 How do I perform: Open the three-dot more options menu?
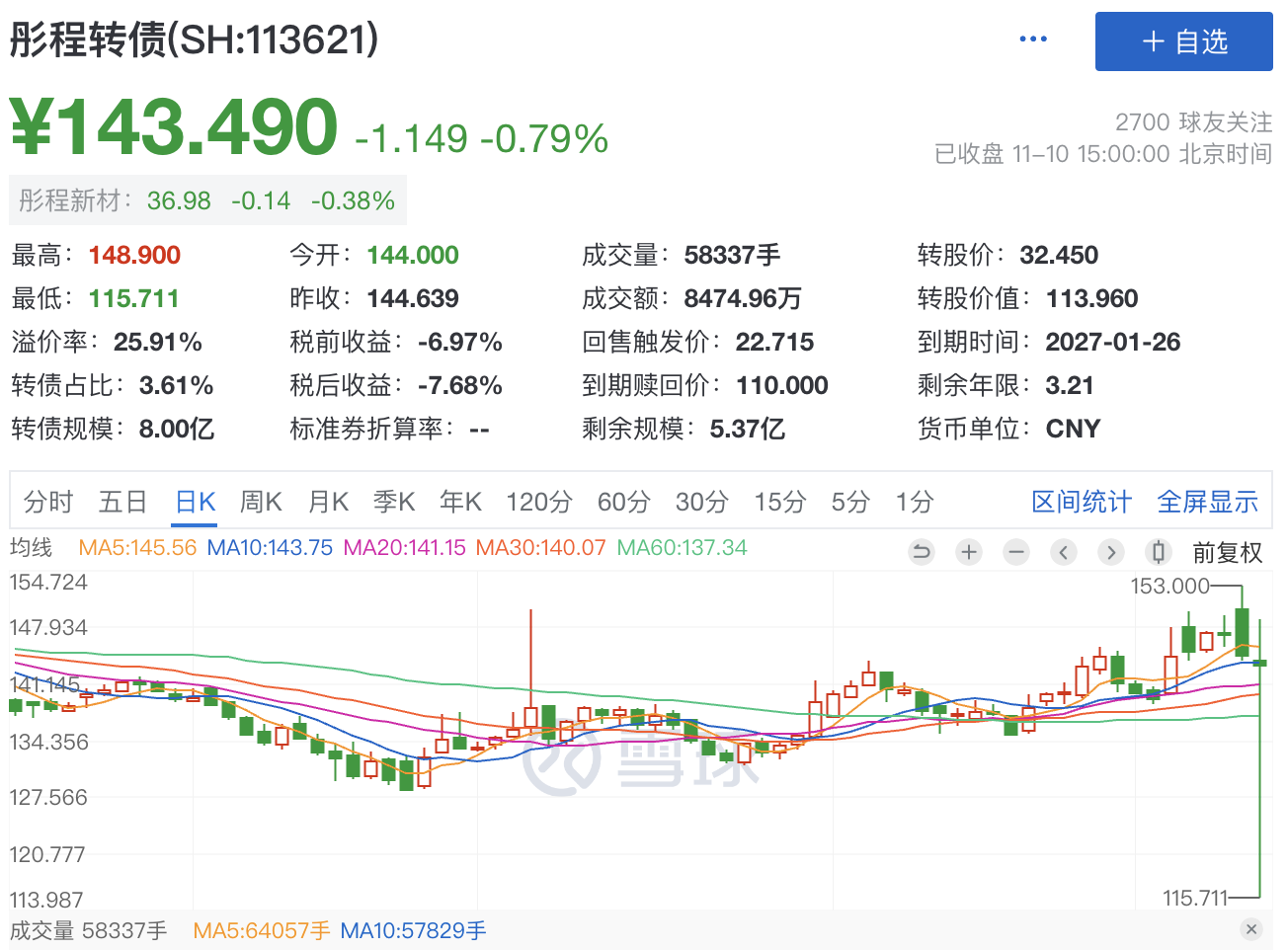point(1033,40)
